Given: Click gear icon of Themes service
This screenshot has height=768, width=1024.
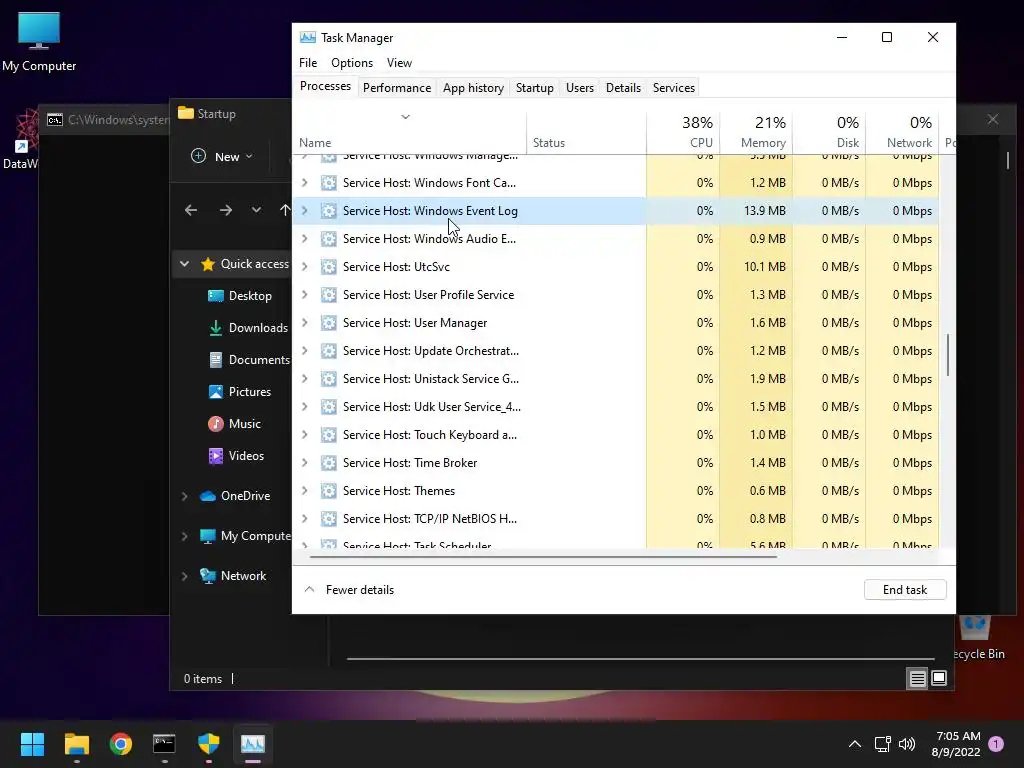Looking at the screenshot, I should 328,491.
